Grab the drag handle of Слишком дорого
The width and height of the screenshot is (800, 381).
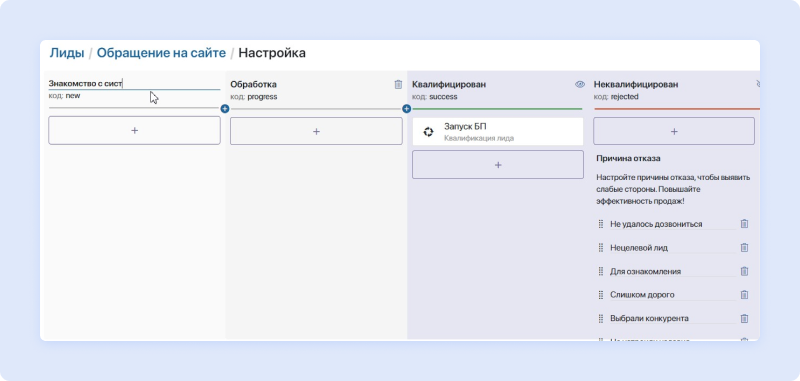[x=601, y=295]
